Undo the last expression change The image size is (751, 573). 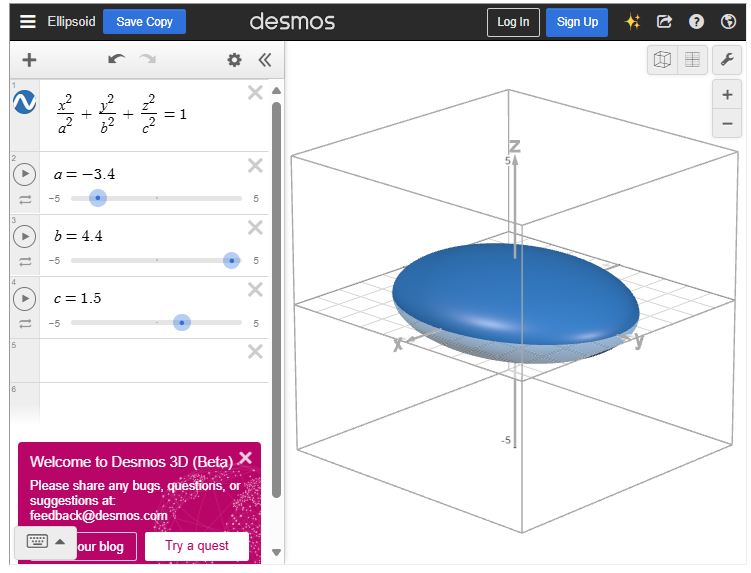click(117, 60)
